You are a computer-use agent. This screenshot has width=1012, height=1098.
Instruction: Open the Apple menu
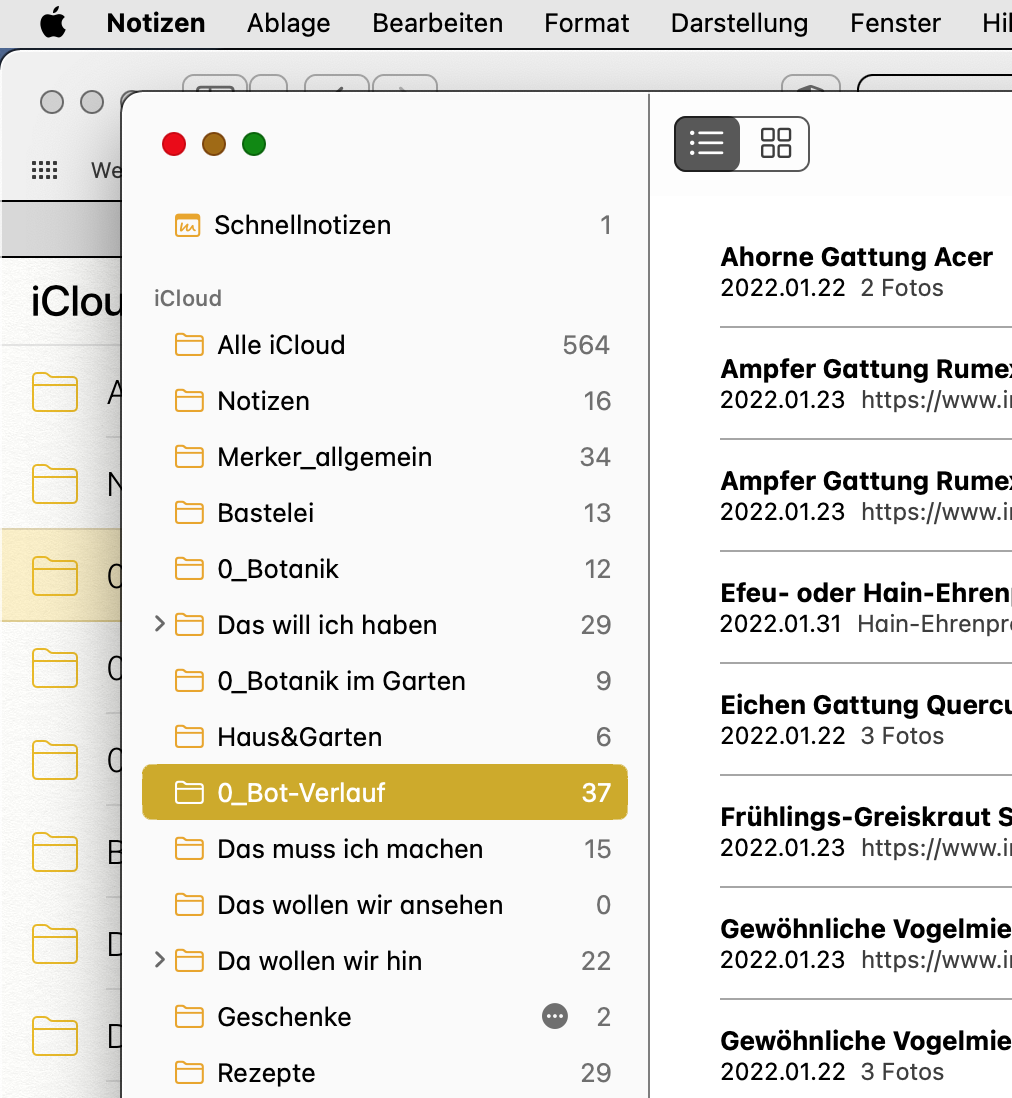pyautogui.click(x=53, y=23)
